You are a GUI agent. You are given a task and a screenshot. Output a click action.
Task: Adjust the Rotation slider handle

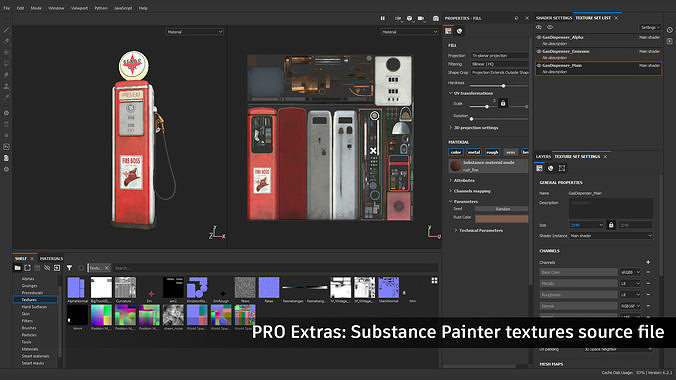click(x=471, y=119)
